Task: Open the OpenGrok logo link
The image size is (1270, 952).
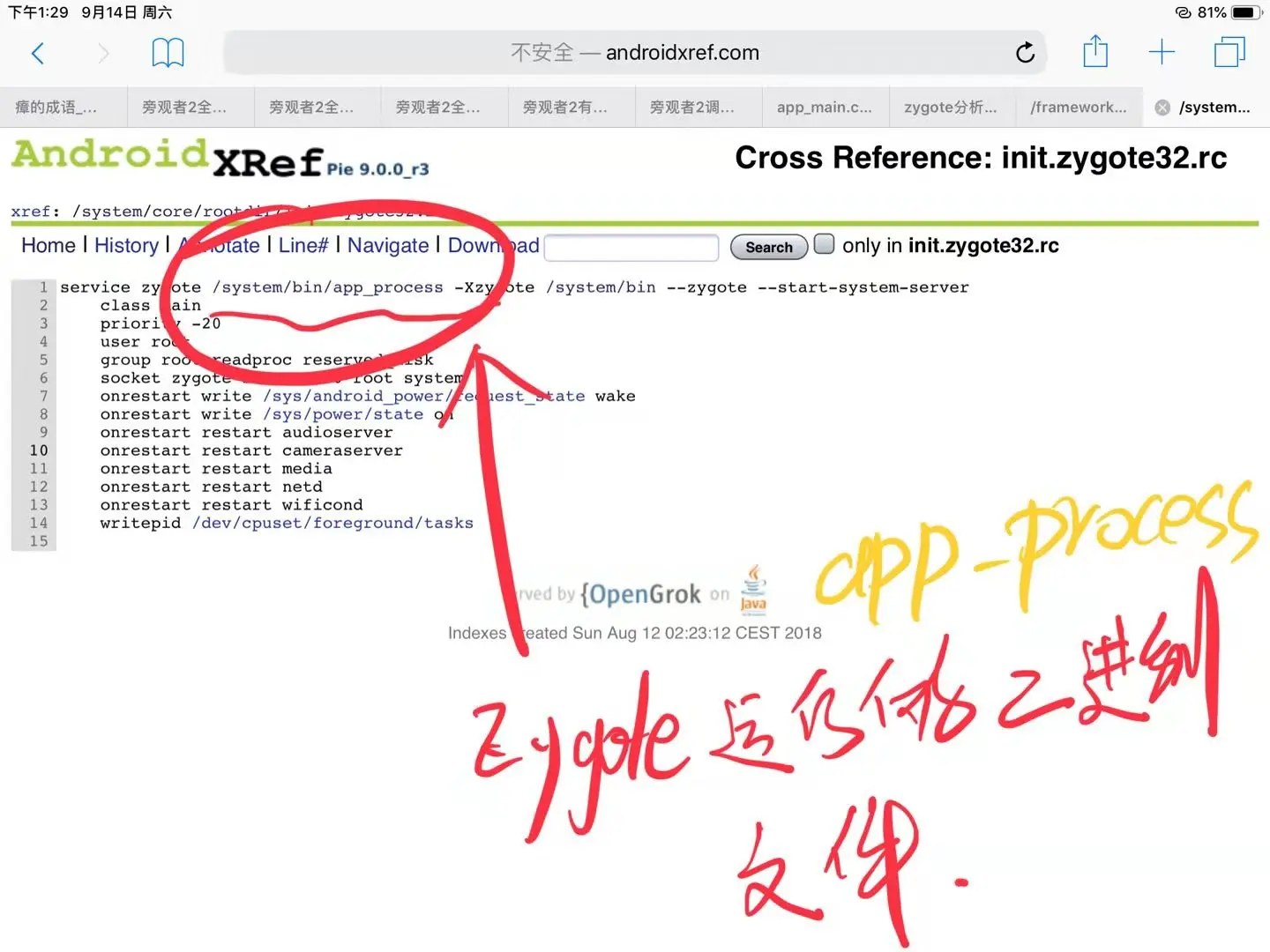Action: 641,594
